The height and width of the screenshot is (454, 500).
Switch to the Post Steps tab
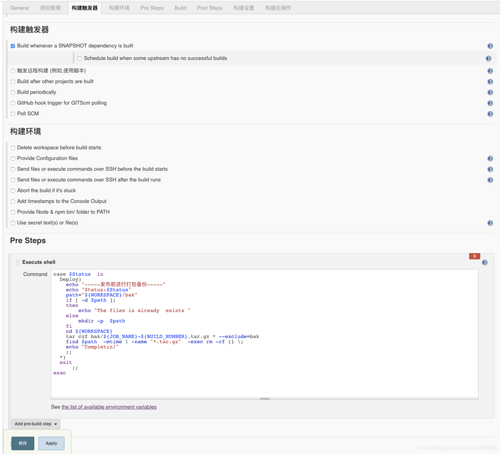209,8
